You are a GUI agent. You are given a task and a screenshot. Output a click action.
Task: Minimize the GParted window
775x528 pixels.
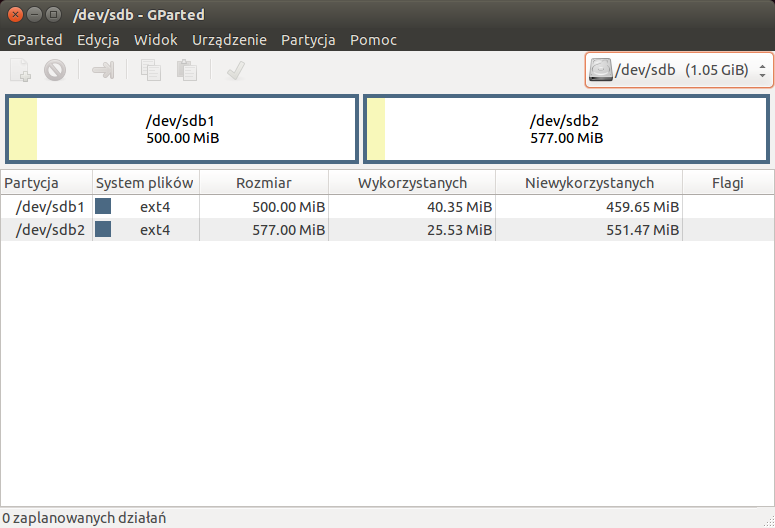click(34, 15)
